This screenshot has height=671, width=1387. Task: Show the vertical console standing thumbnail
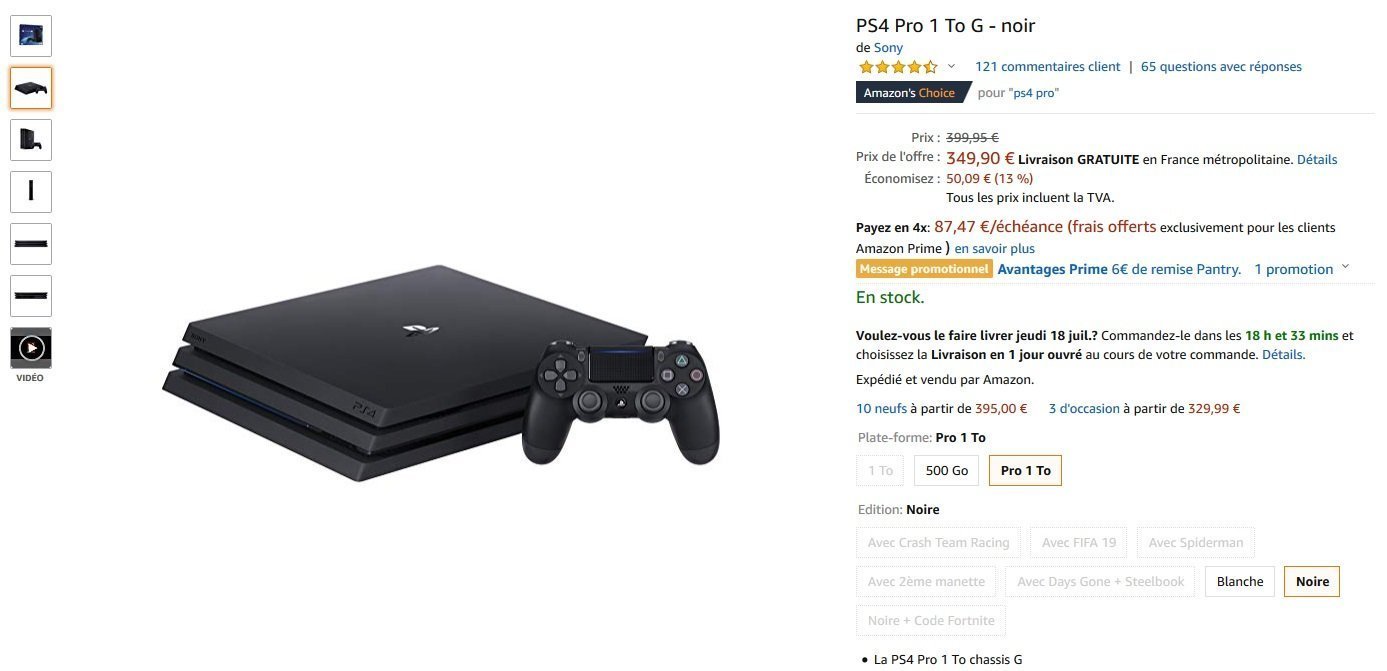pos(31,140)
